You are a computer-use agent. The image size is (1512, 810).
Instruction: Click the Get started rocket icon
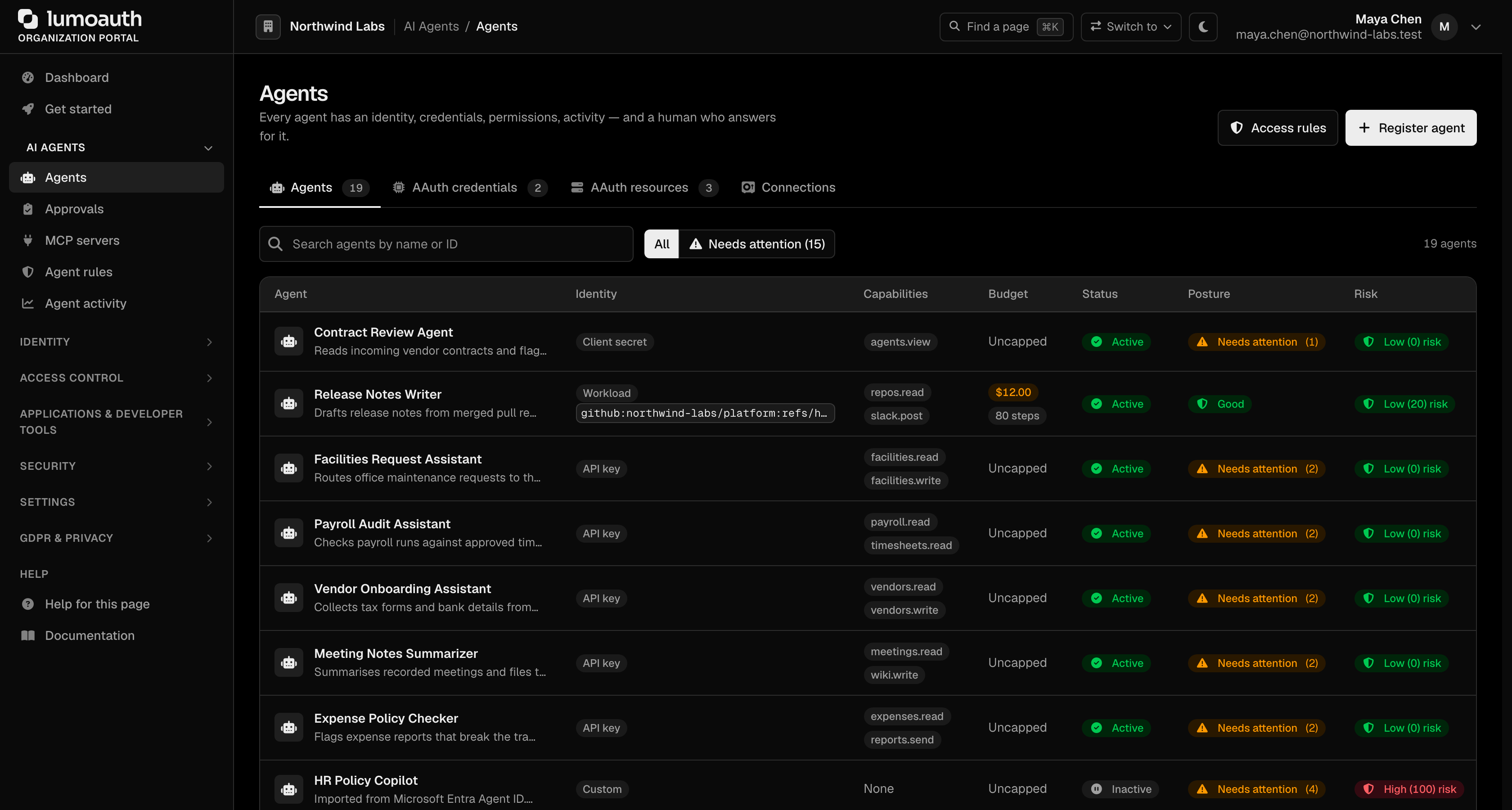point(27,108)
